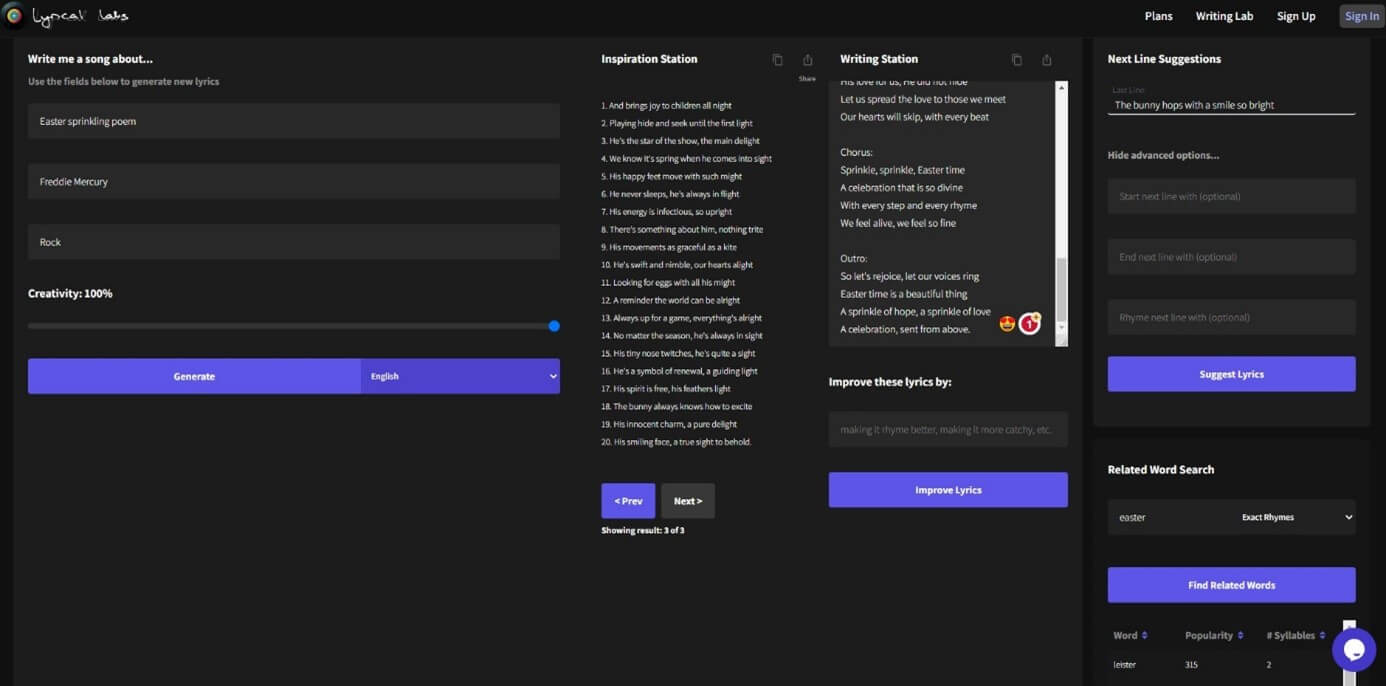Sort the table by # Syllables
The width and height of the screenshot is (1386, 686).
1295,636
